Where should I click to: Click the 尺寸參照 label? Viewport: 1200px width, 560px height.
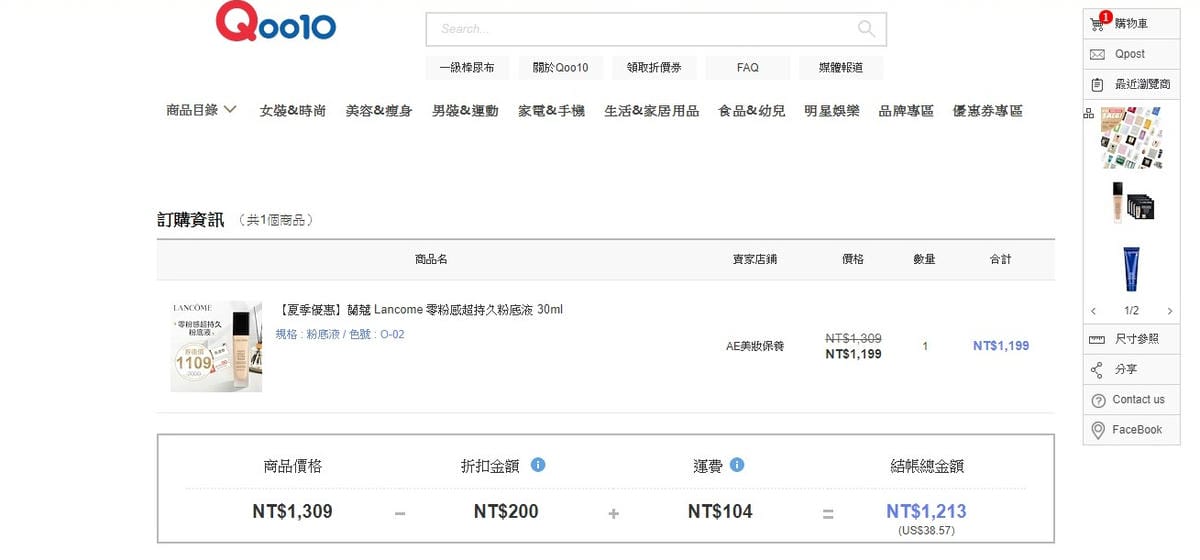[x=1137, y=339]
